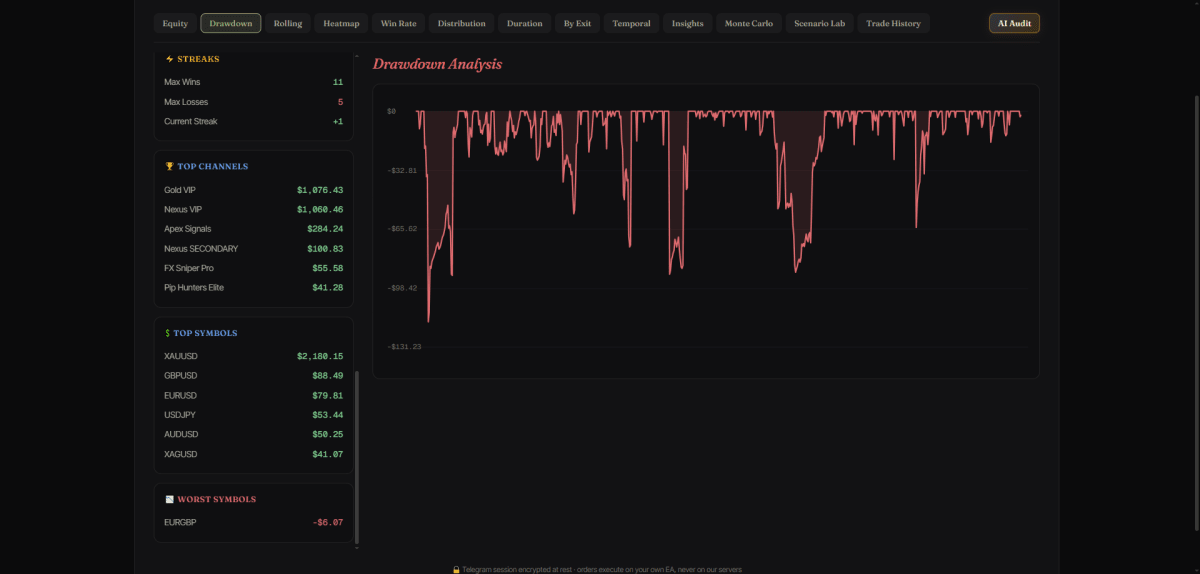
Task: Switch to the Duration tab
Action: [525, 23]
